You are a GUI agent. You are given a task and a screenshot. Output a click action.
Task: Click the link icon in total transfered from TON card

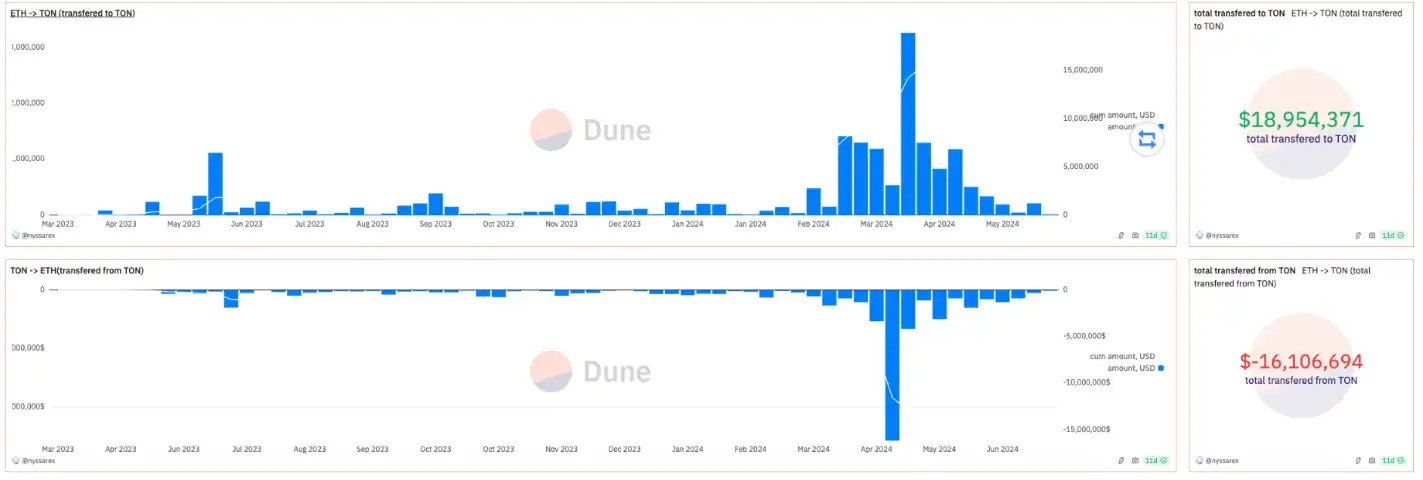click(x=1359, y=461)
